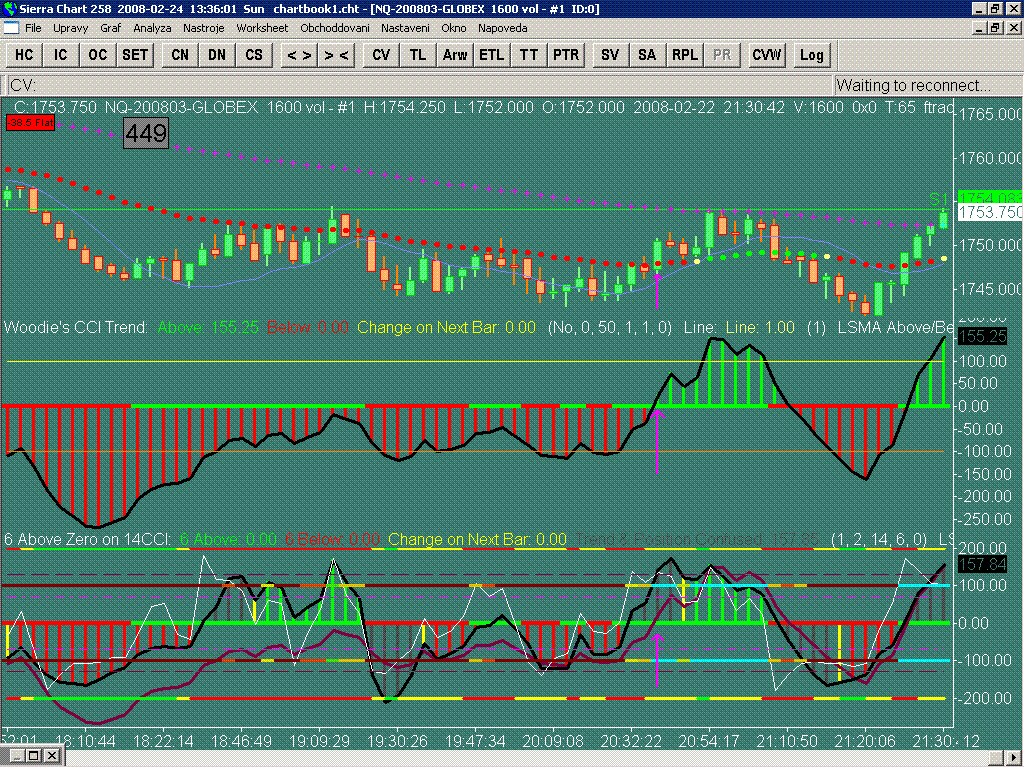Open the Graf menu

coord(110,28)
